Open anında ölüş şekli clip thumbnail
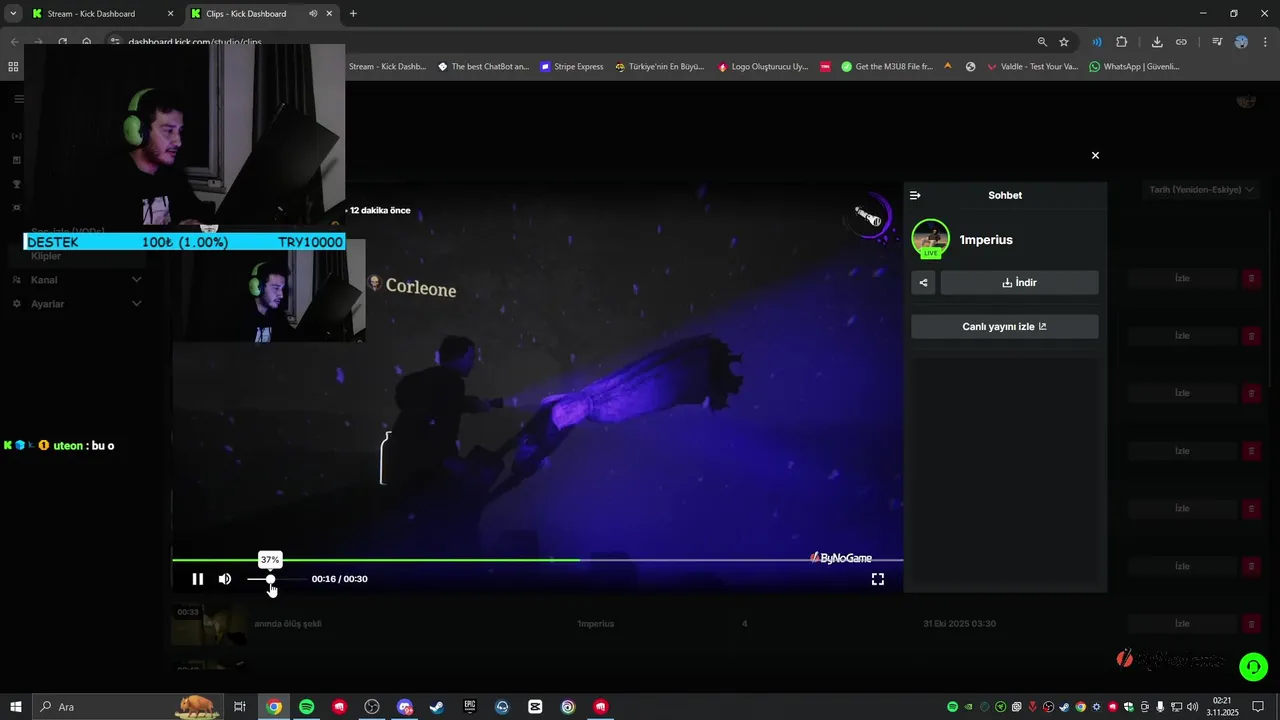 coord(207,624)
